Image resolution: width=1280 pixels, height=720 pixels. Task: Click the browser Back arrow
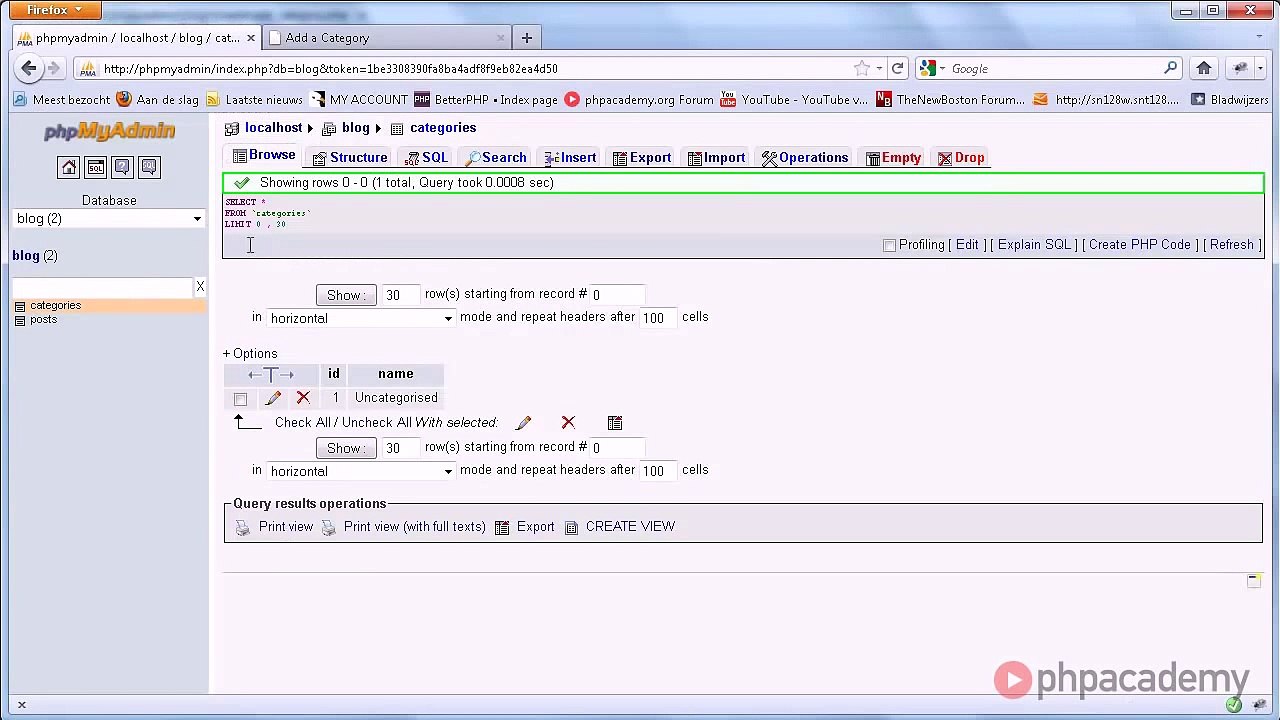29,68
